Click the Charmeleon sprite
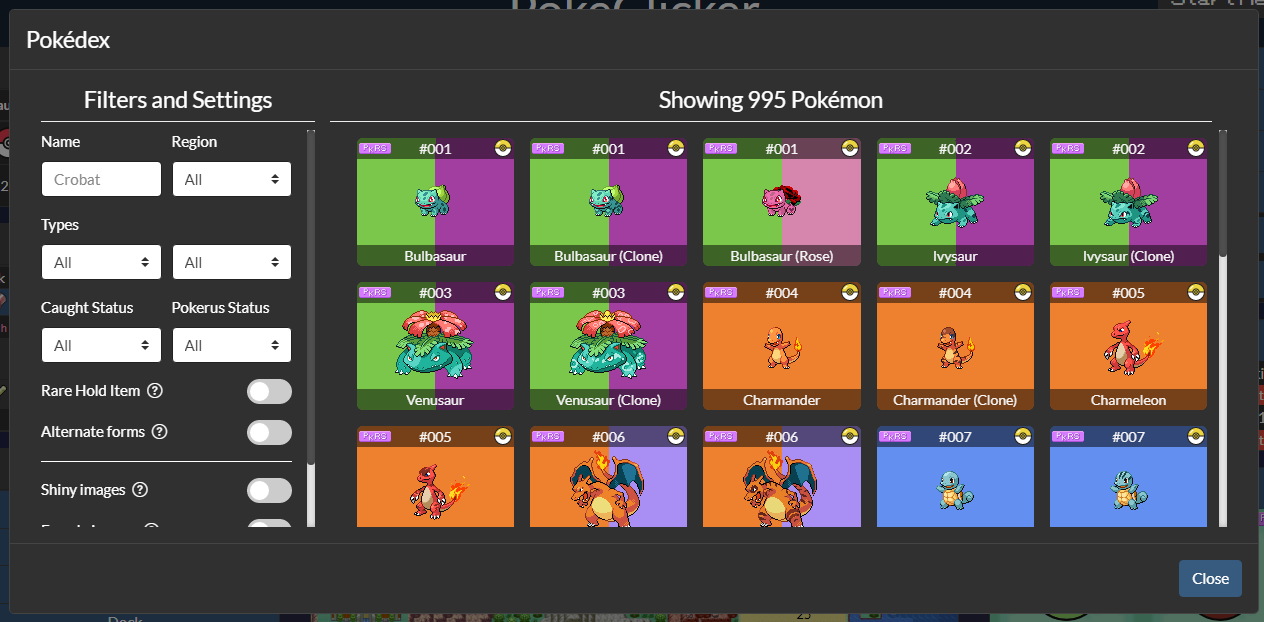This screenshot has height=622, width=1264. (x=1131, y=346)
